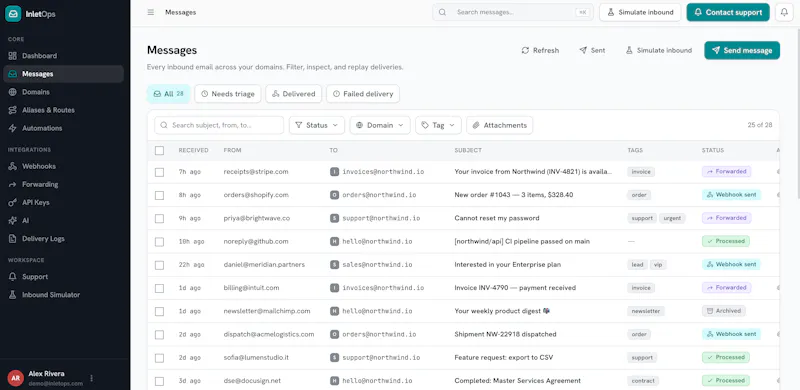Screen dimensions: 800x390
Task: Check the select-all checkbox in the table header
Action: (160, 151)
